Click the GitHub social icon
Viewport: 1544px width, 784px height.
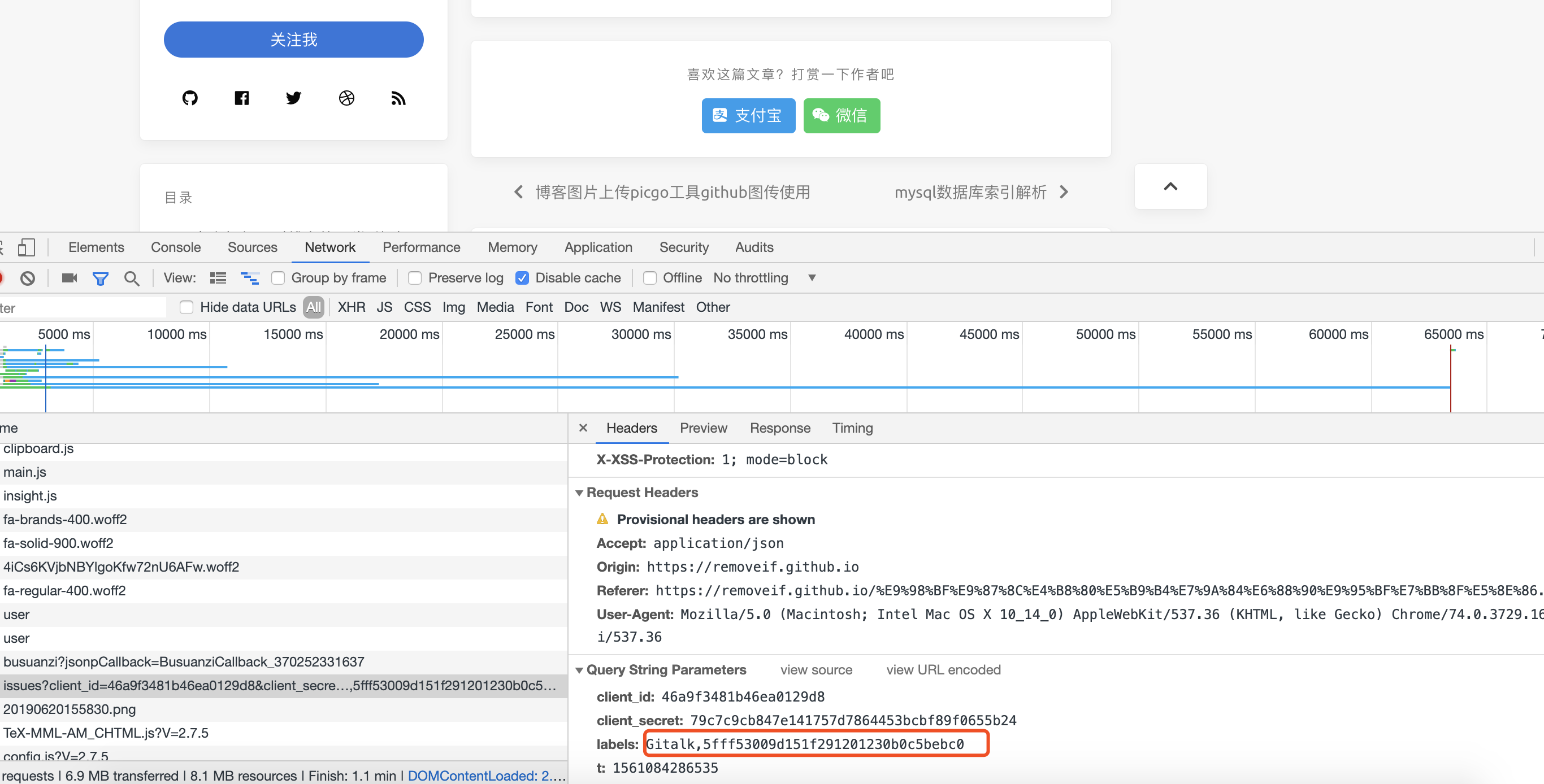click(190, 98)
